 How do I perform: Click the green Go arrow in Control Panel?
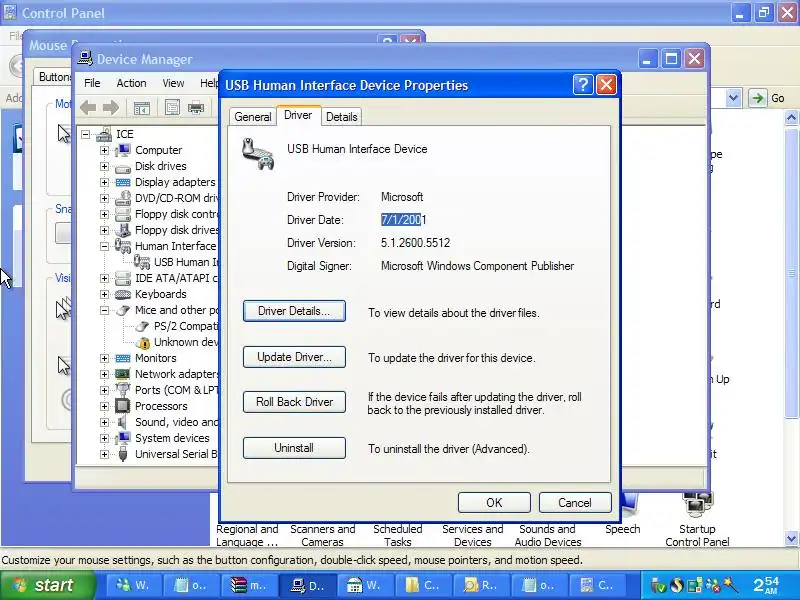pyautogui.click(x=758, y=98)
